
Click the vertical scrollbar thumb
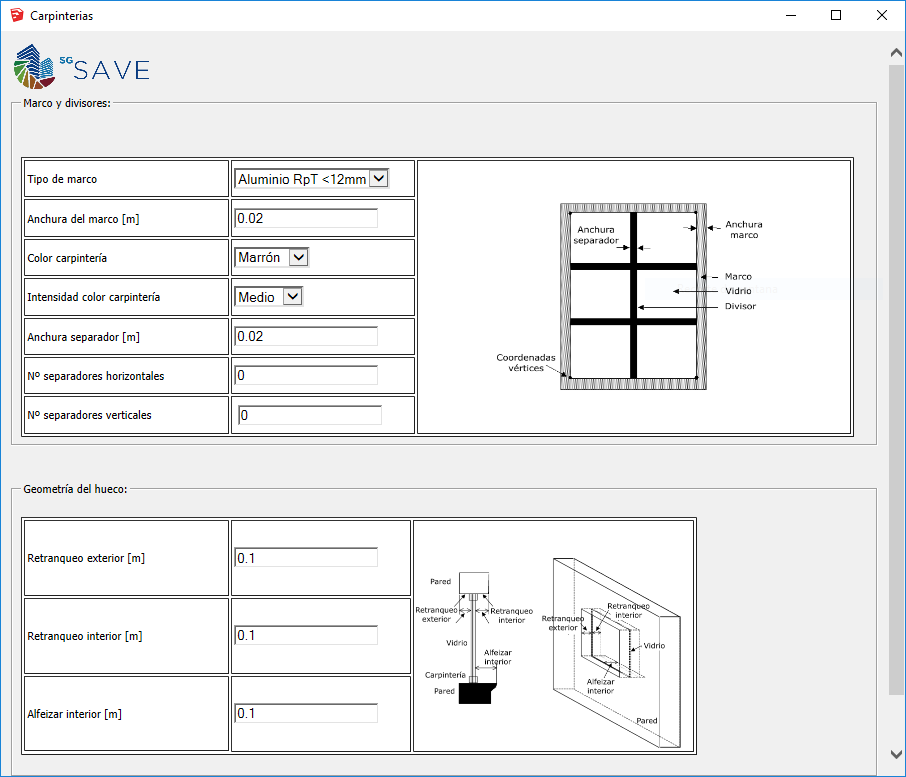click(x=896, y=380)
